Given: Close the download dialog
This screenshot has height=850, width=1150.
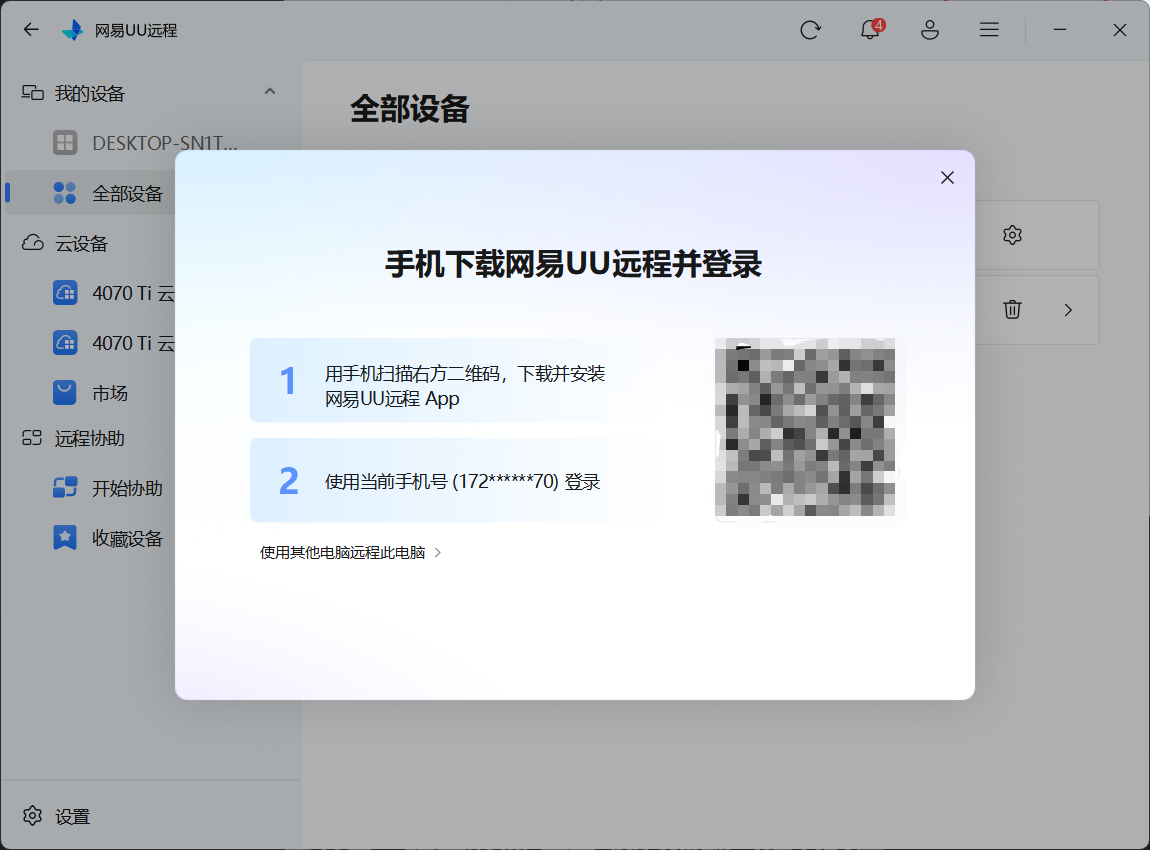Looking at the screenshot, I should click(x=947, y=177).
